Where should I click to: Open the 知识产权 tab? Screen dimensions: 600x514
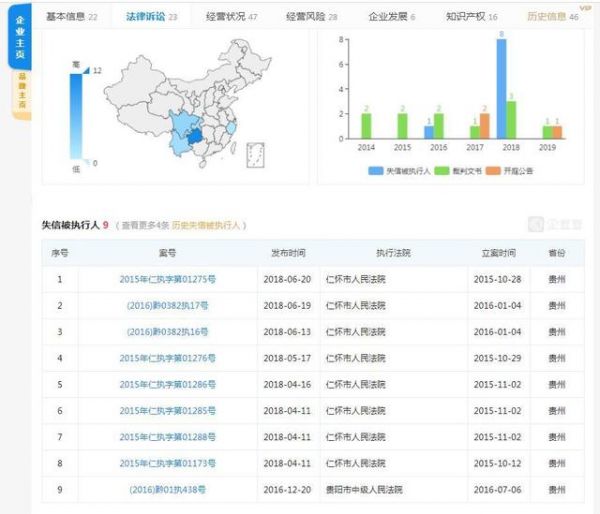[x=471, y=17]
